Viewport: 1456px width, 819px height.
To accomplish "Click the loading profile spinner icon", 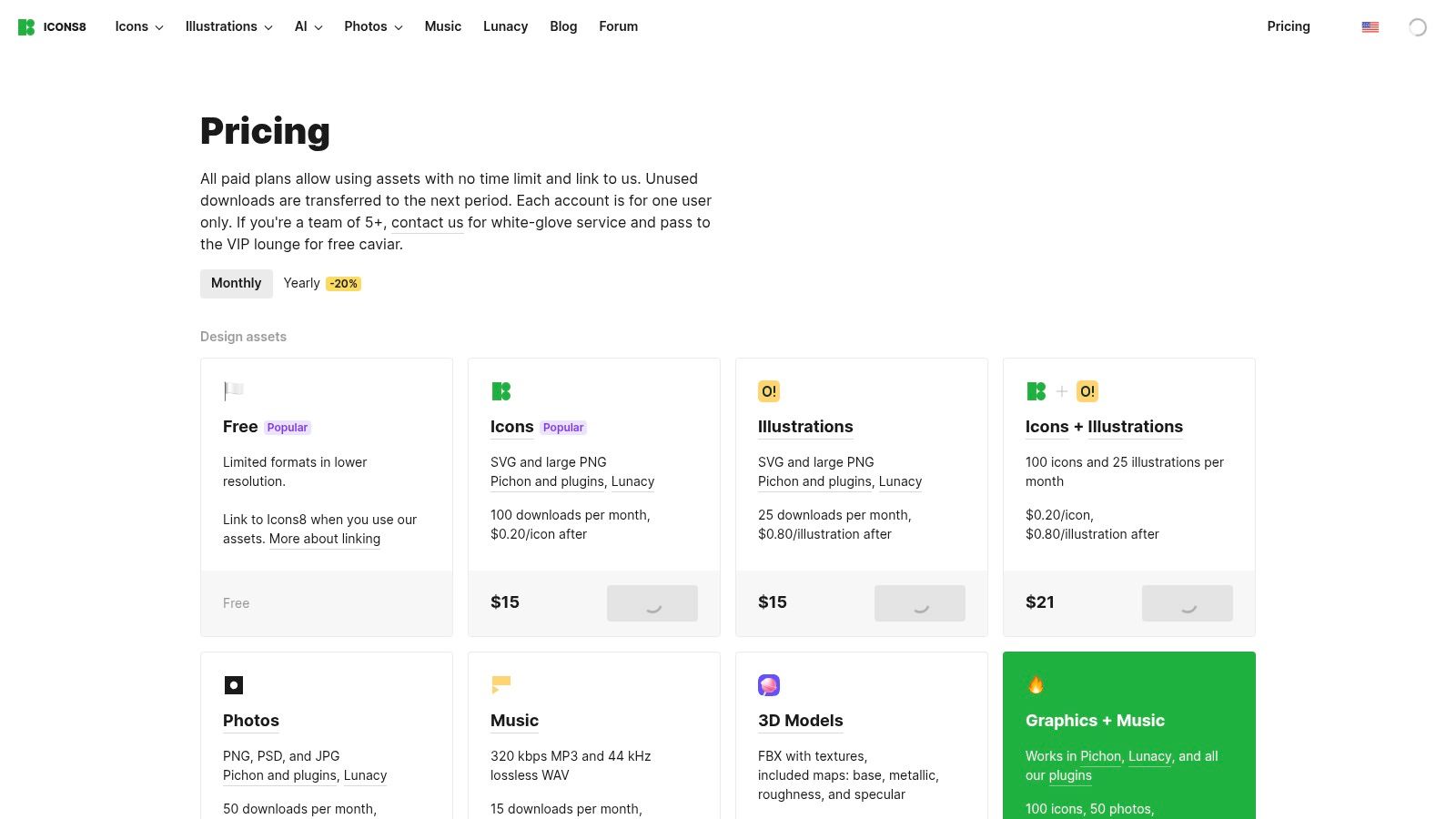I will [1418, 27].
